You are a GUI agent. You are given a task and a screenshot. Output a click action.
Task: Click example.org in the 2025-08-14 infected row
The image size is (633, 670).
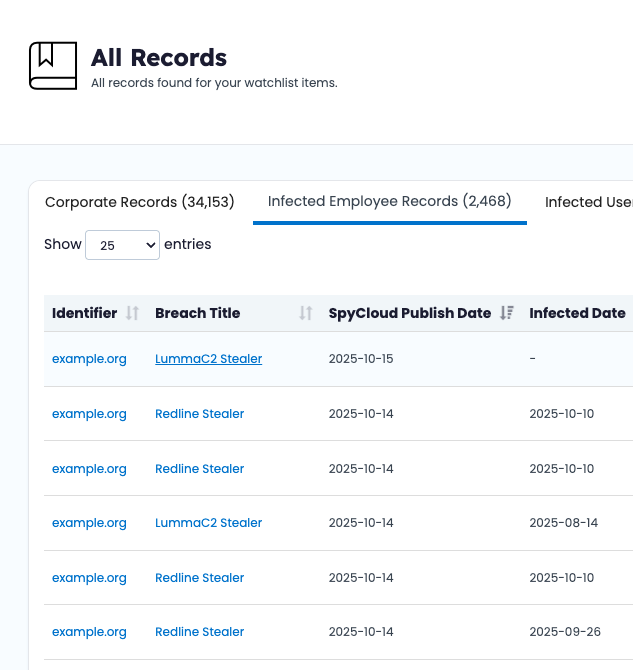click(89, 523)
